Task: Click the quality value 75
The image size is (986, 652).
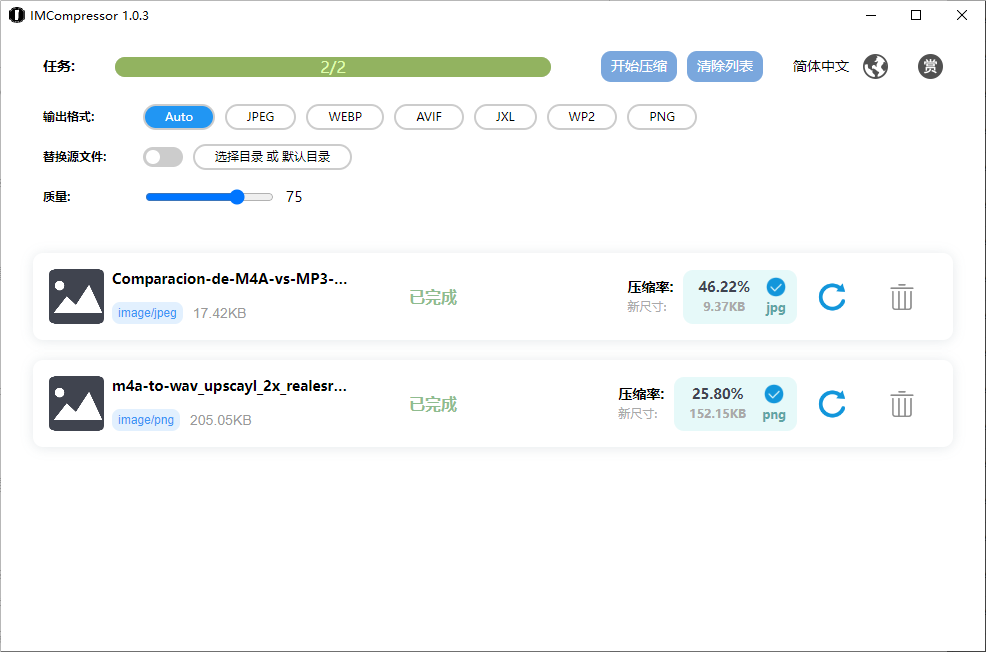Action: click(x=294, y=197)
